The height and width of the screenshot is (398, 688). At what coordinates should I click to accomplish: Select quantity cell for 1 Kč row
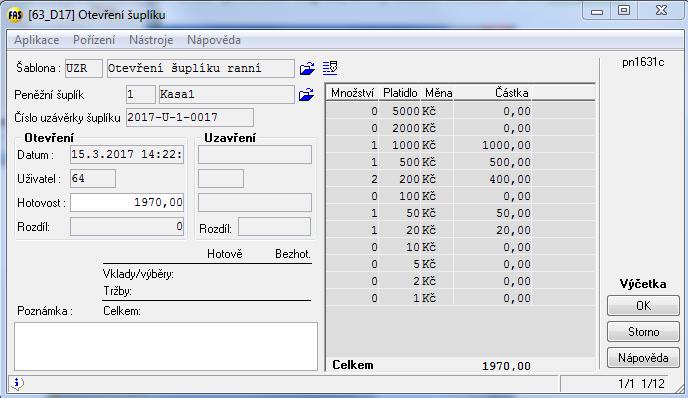coord(352,298)
